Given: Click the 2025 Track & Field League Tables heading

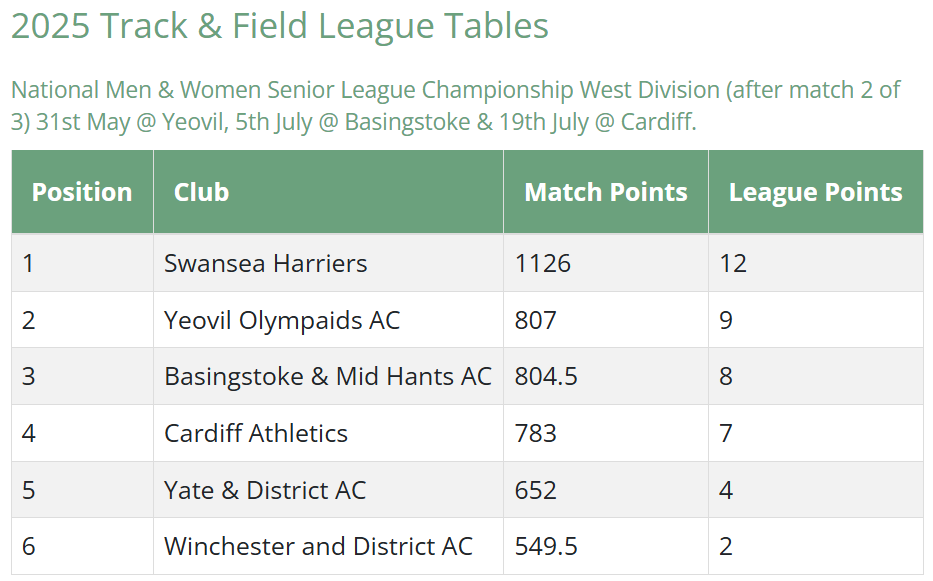Looking at the screenshot, I should 280,26.
